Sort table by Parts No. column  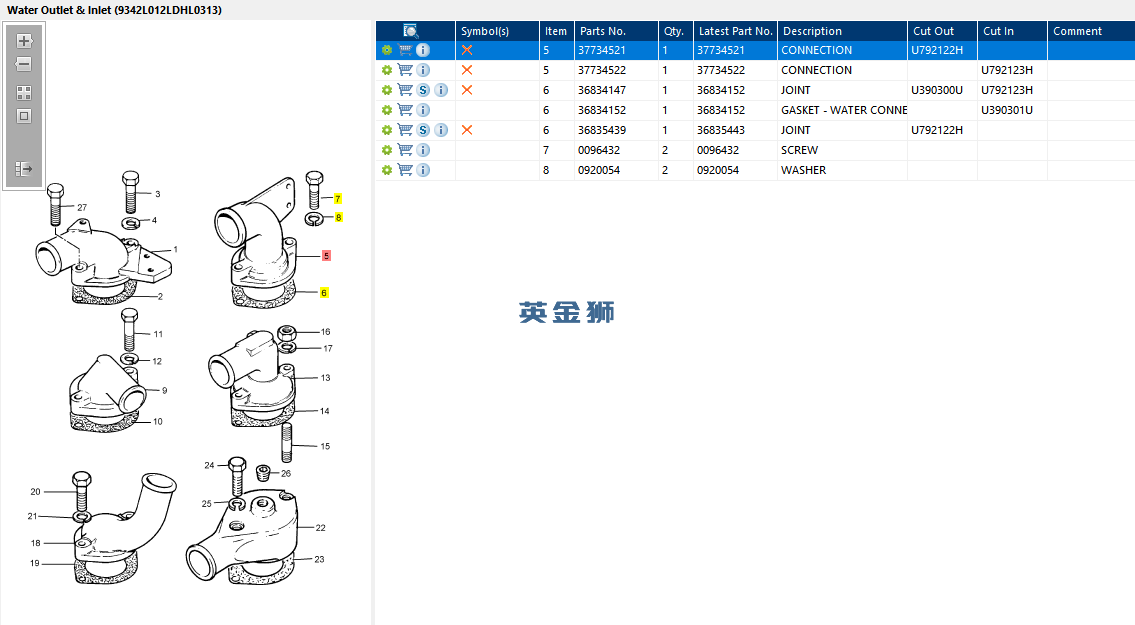(x=603, y=31)
